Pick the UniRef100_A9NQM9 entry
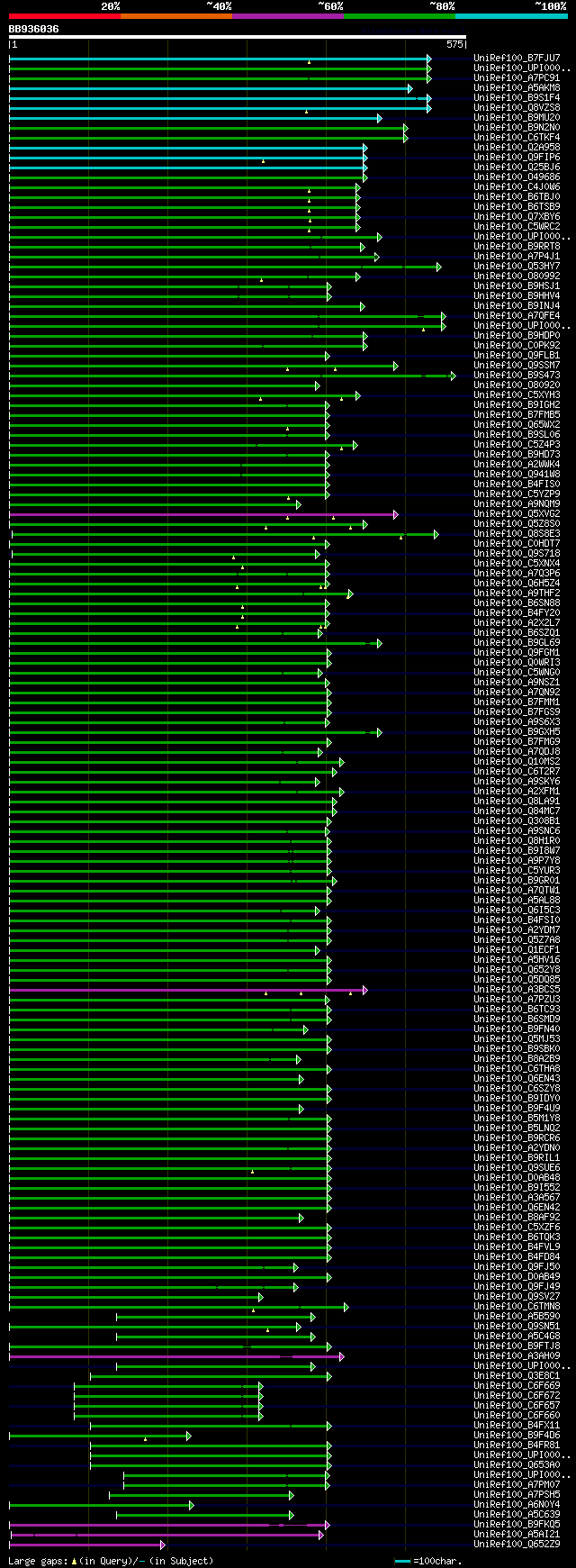The height and width of the screenshot is (1568, 576). click(517, 504)
